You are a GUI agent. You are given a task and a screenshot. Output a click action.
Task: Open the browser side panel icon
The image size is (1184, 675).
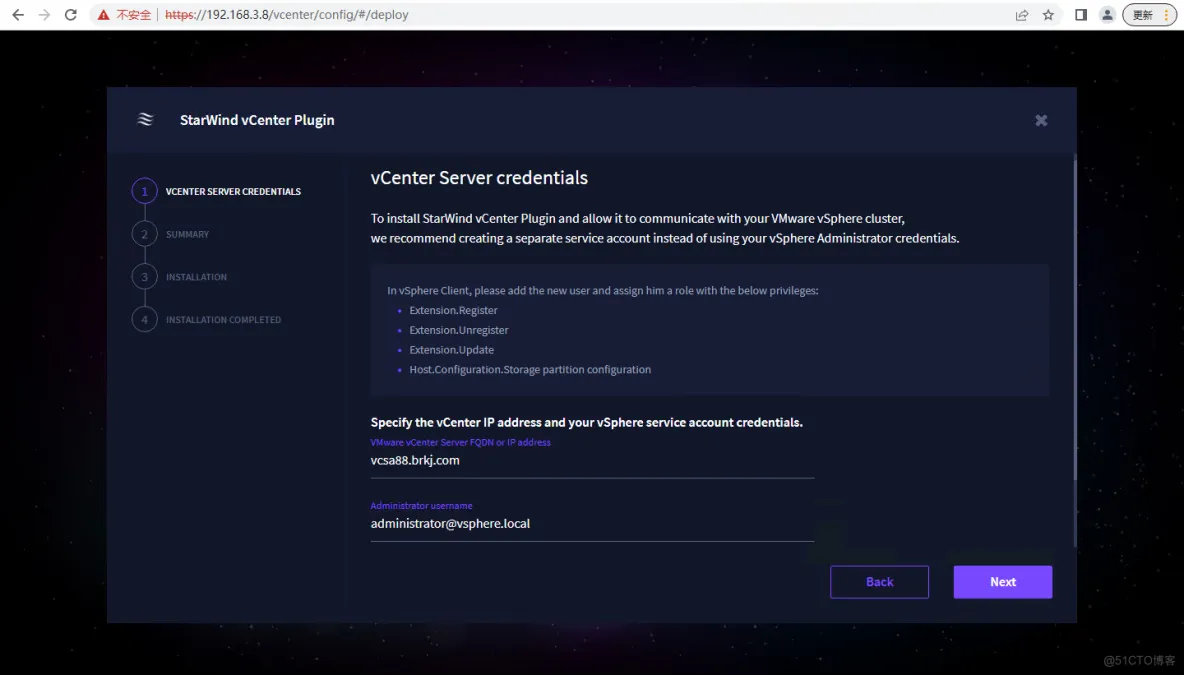click(1081, 14)
